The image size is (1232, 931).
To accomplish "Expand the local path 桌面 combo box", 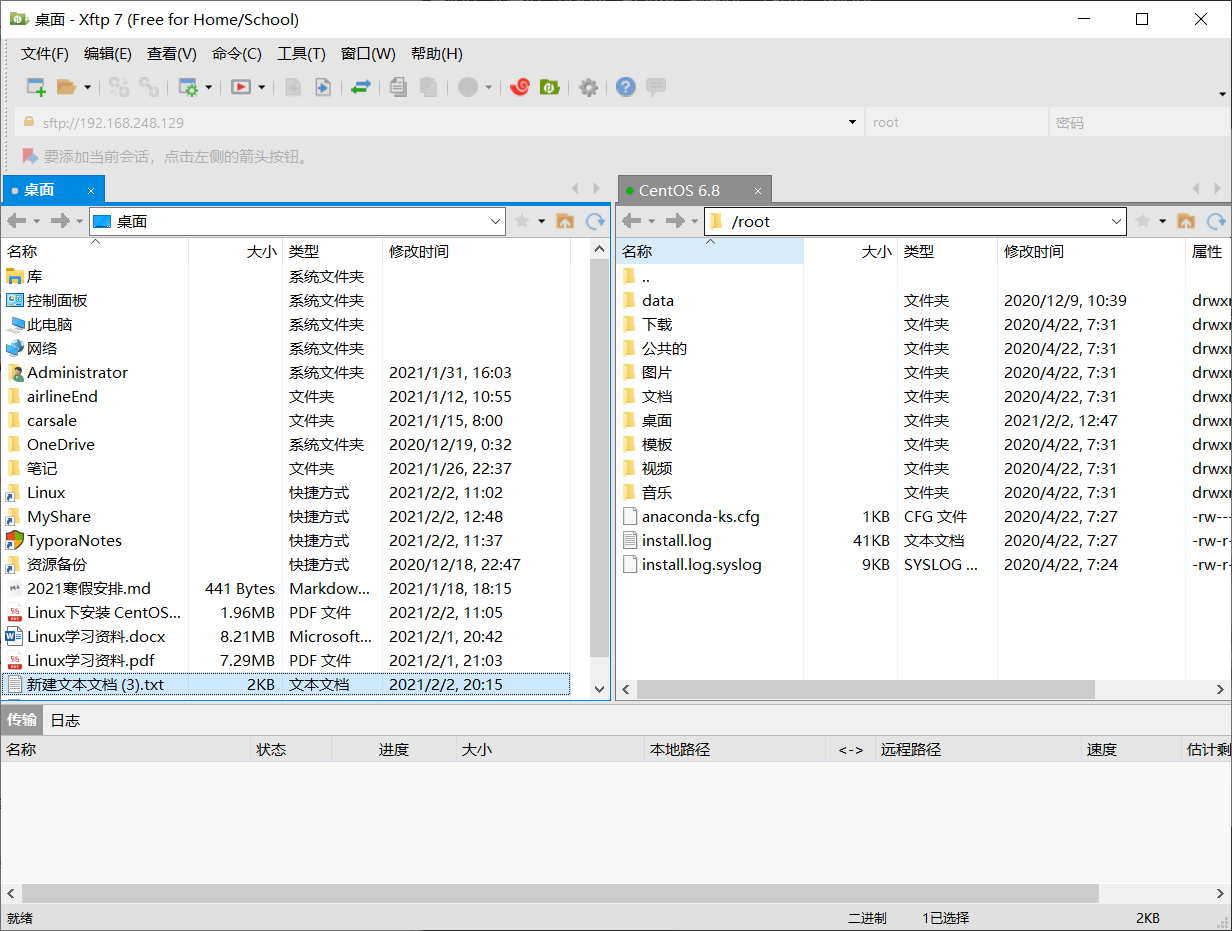I will [496, 221].
